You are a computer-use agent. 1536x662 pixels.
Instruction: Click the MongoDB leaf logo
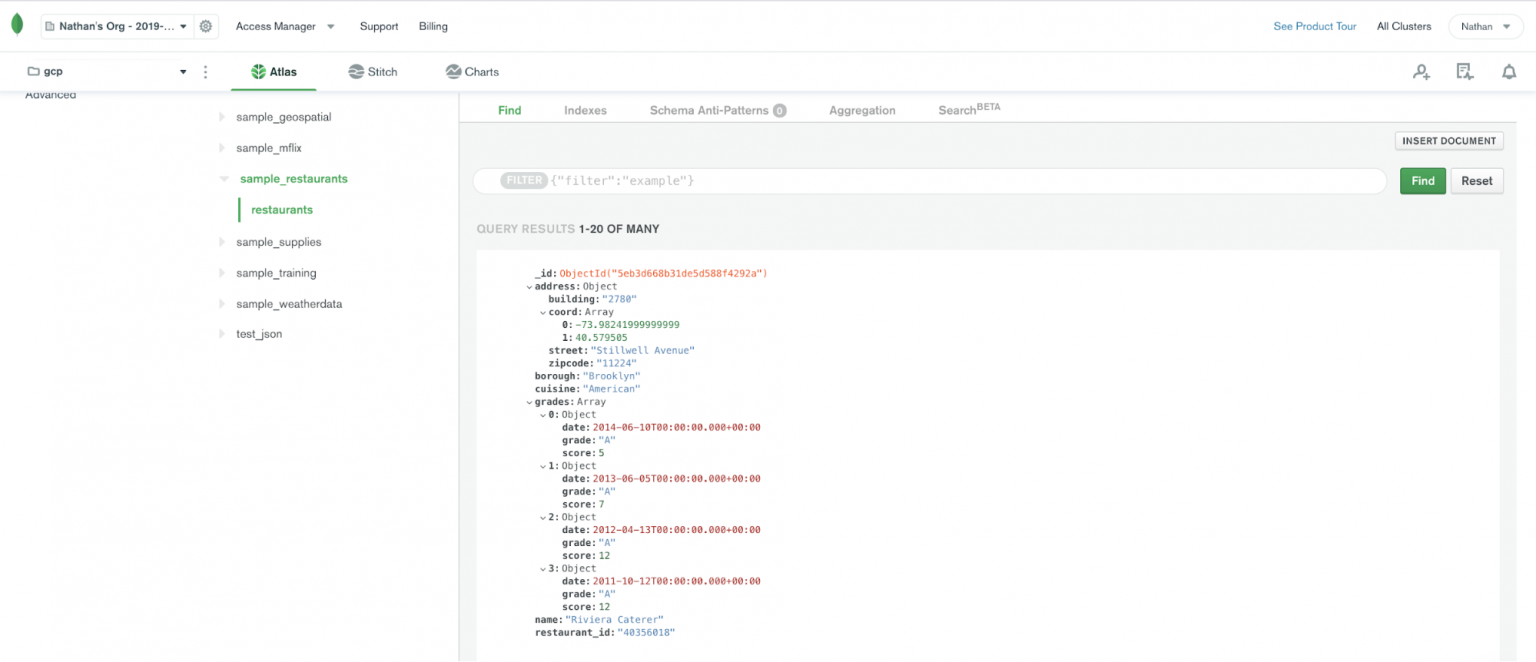point(17,23)
